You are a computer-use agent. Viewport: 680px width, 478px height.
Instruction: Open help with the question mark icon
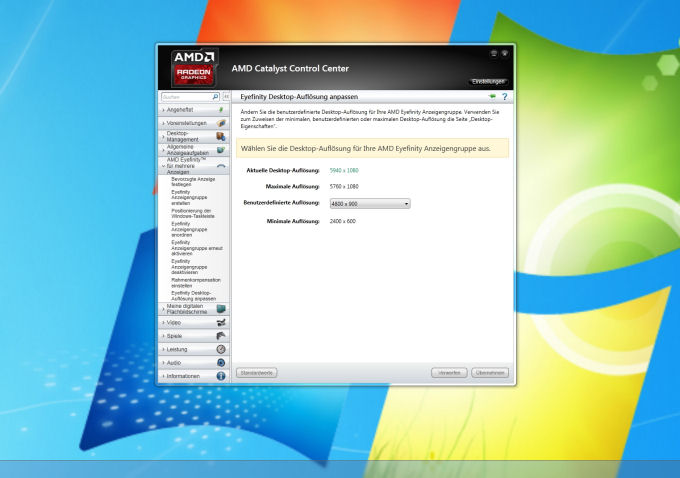tap(505, 97)
